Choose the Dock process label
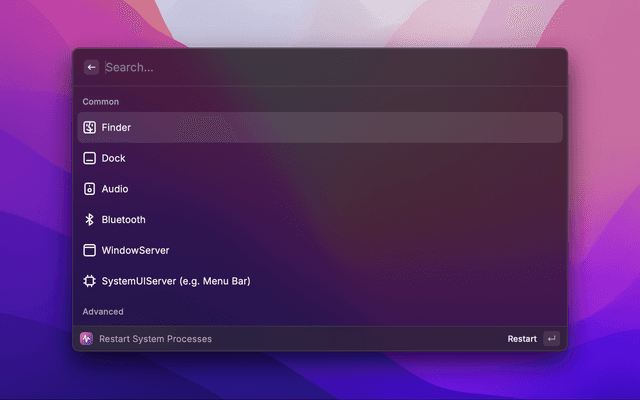Screen dimensions: 640x400 point(113,158)
